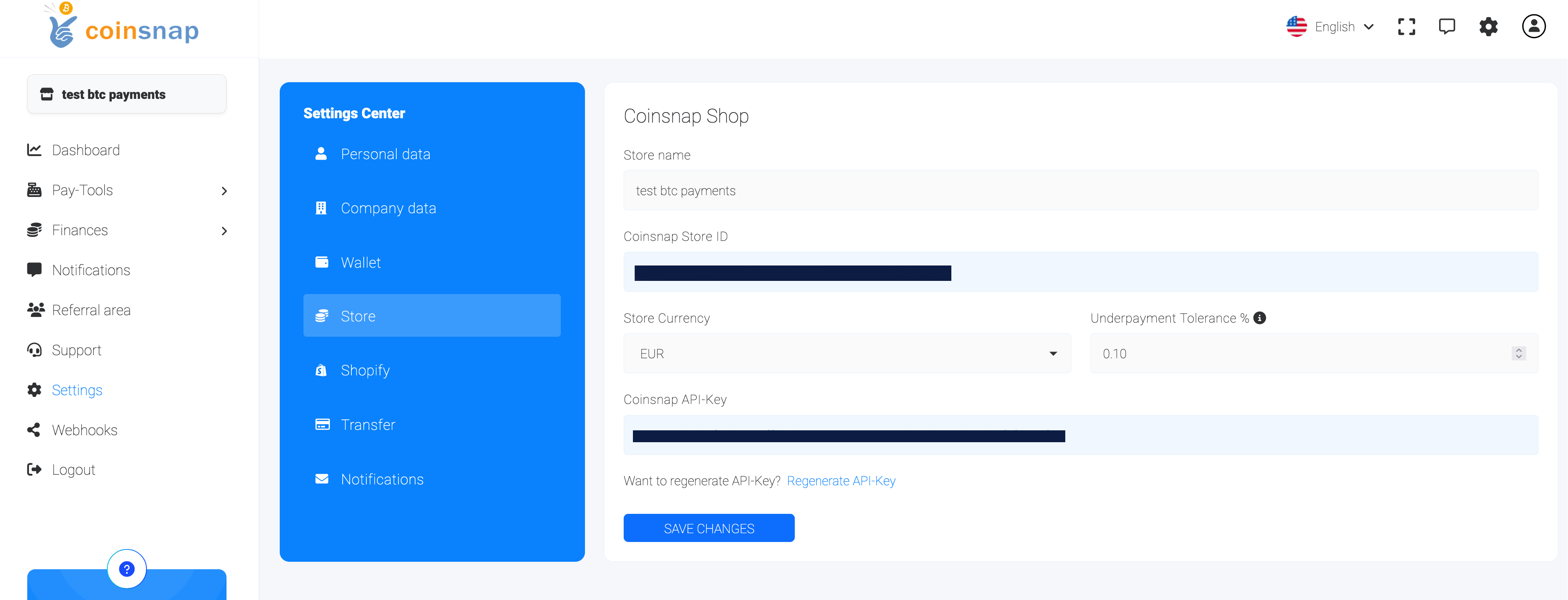The width and height of the screenshot is (1568, 600).
Task: Click the Referral area people icon
Action: click(x=35, y=310)
